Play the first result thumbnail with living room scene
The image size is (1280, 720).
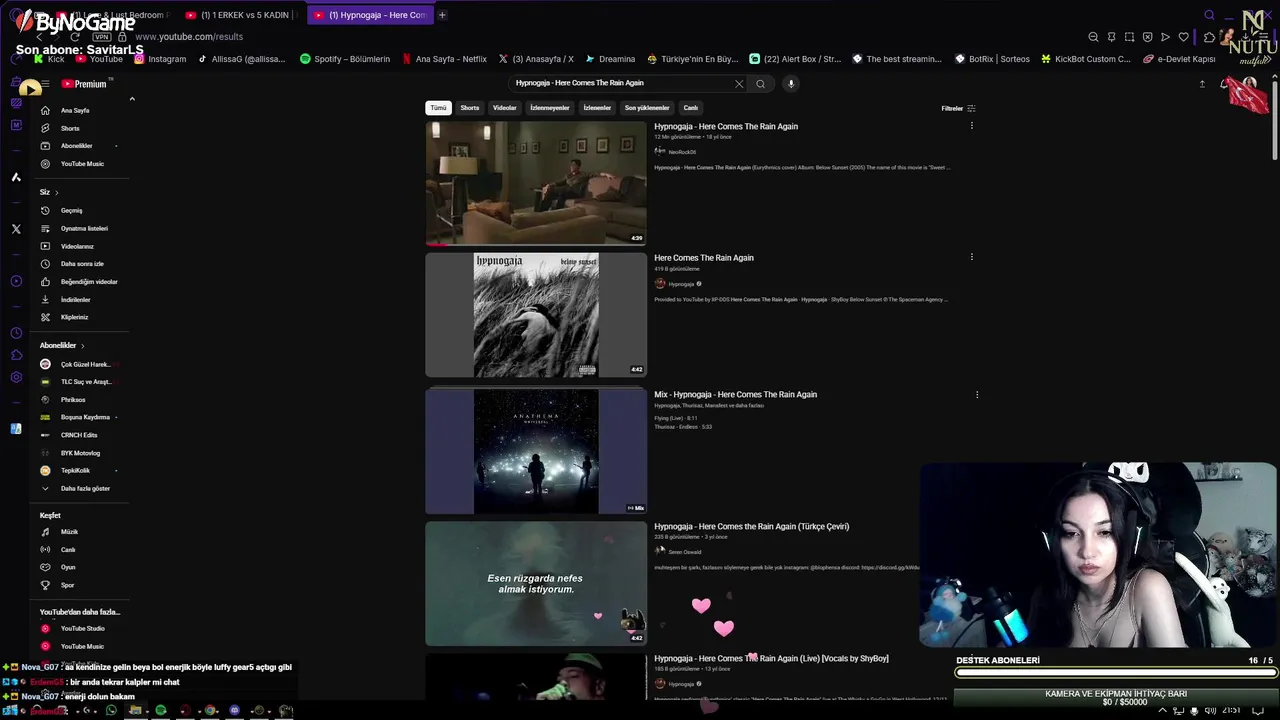pyautogui.click(x=536, y=183)
